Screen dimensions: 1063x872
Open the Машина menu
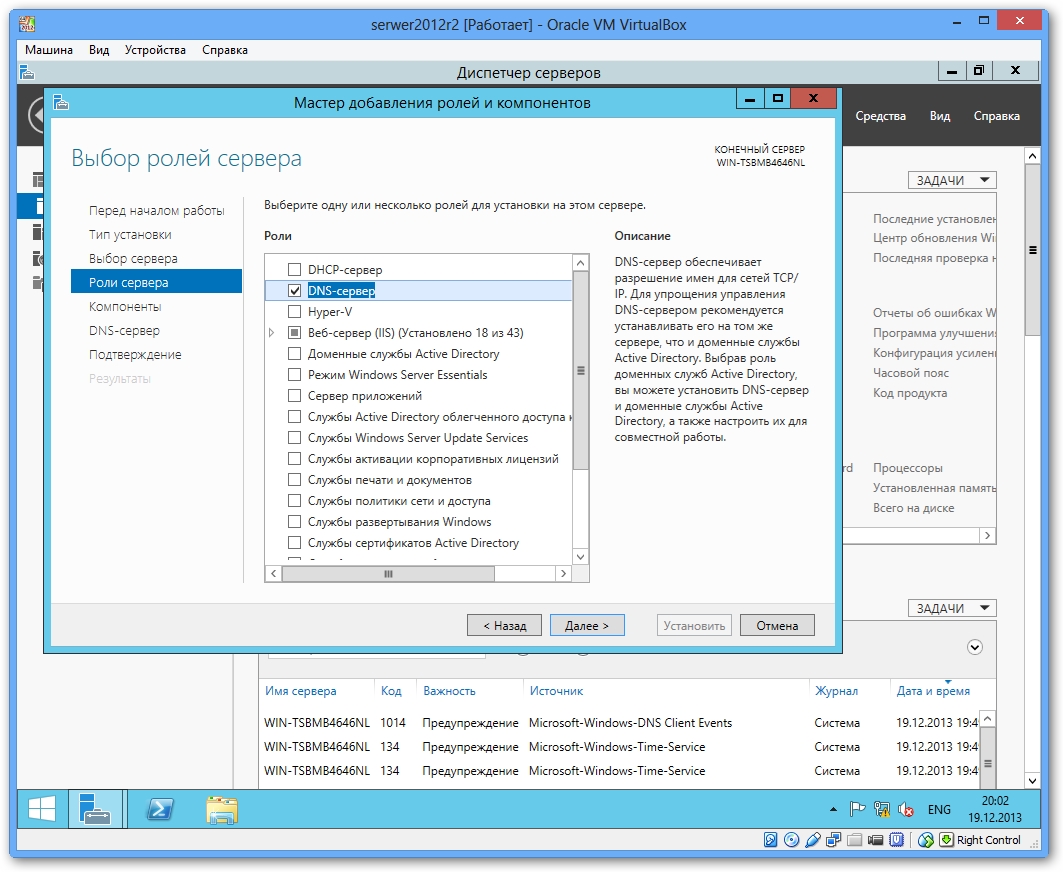click(49, 49)
